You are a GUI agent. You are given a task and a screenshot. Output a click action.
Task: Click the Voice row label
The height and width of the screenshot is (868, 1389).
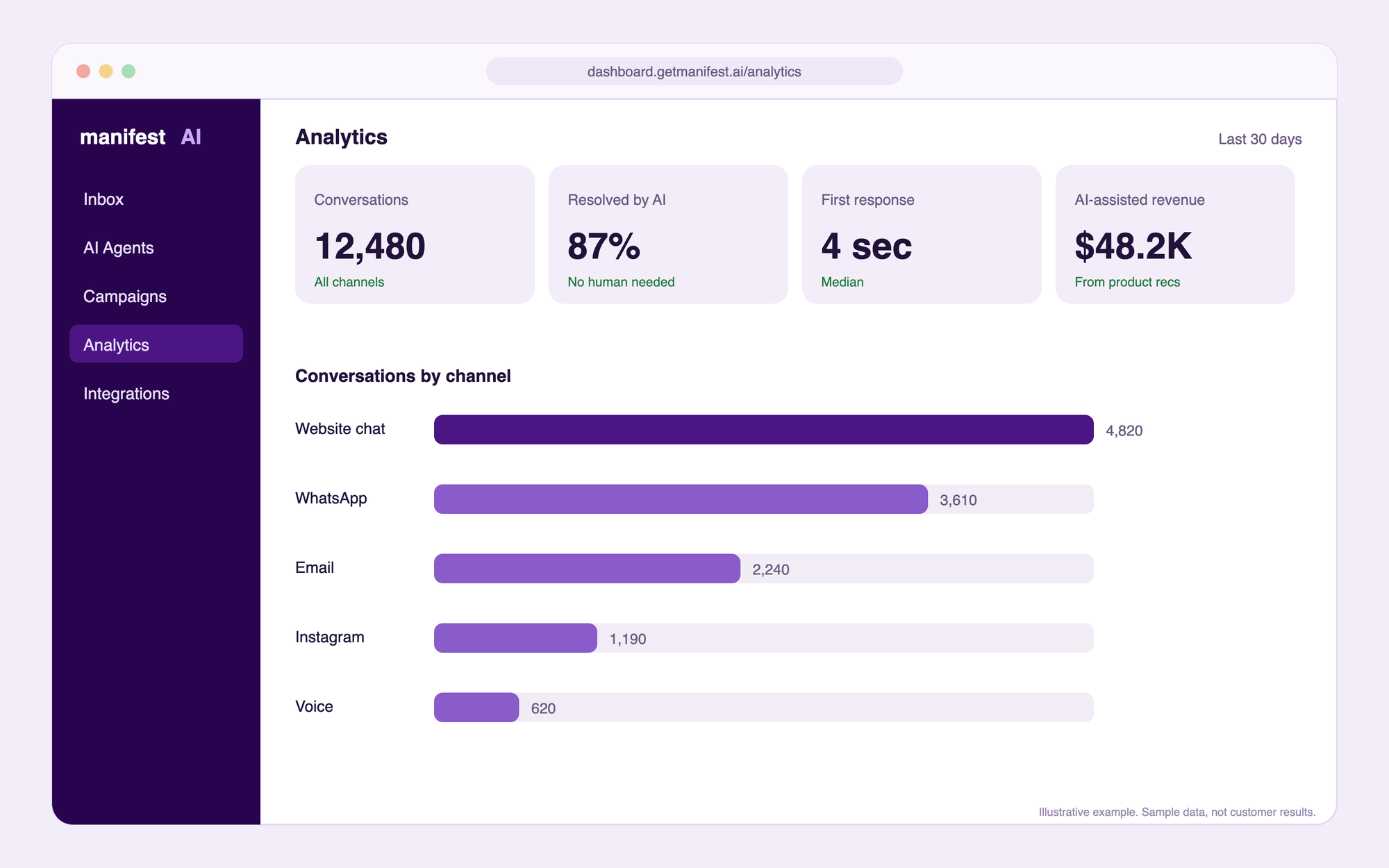pyautogui.click(x=314, y=707)
